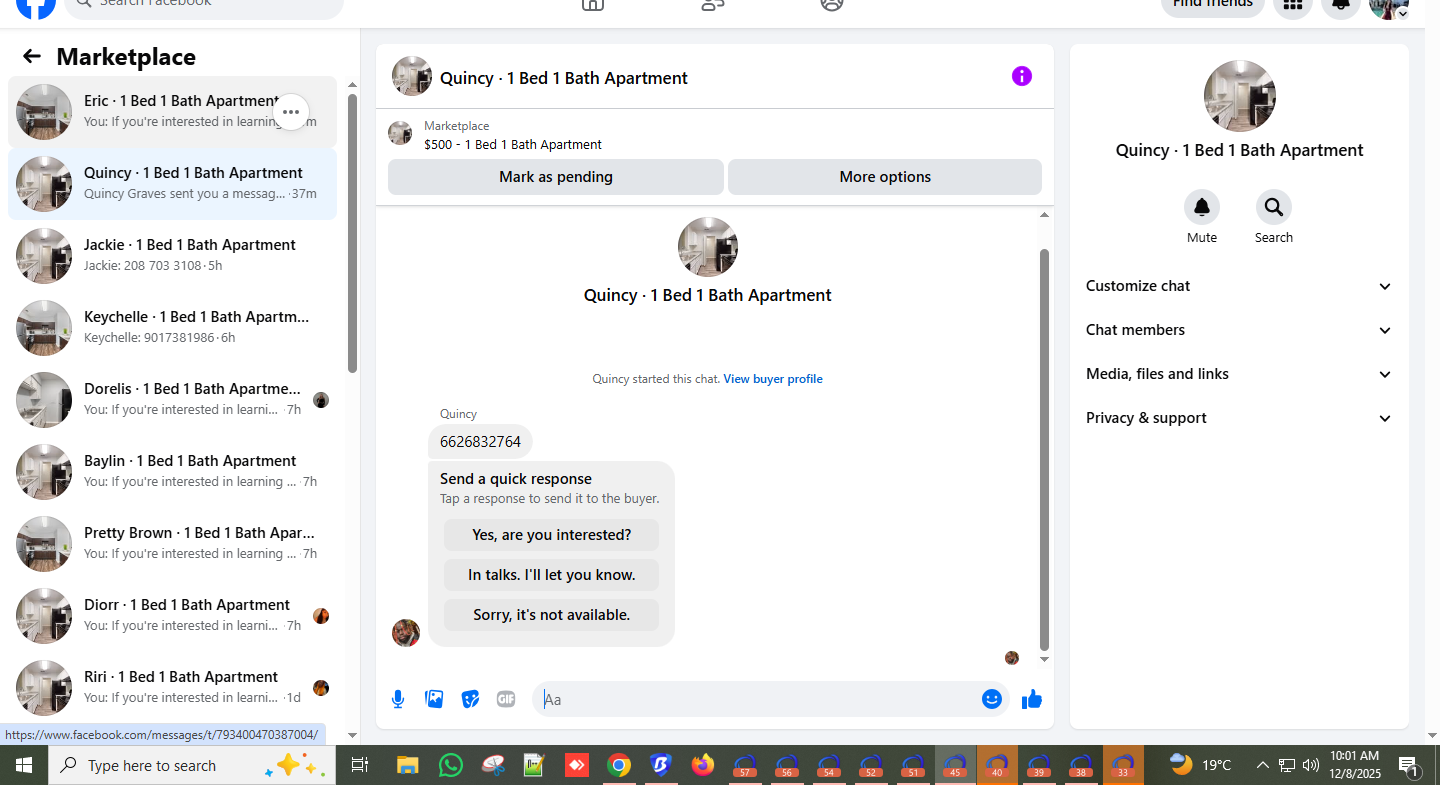Viewport: 1440px width, 785px height.
Task: Show hidden system tray icons
Action: click(1262, 766)
